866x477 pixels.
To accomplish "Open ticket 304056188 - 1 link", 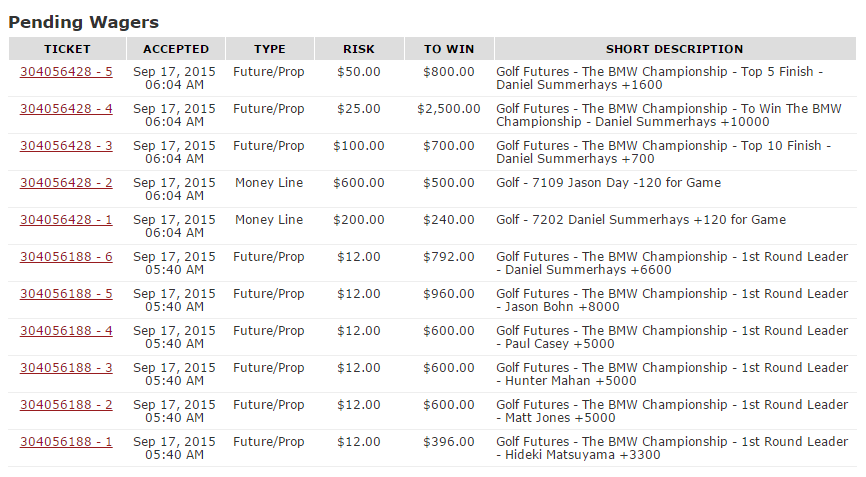I will (x=66, y=442).
